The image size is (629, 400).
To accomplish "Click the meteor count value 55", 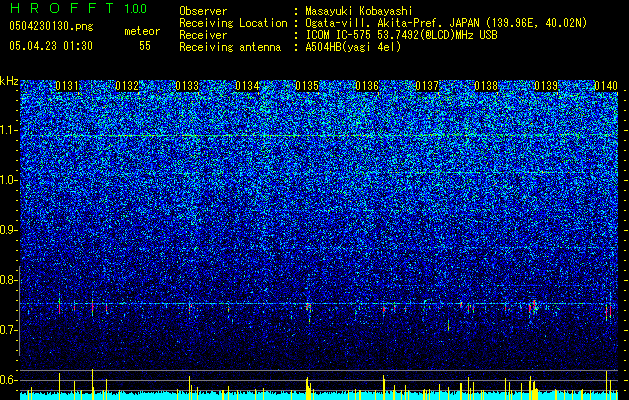I will coord(145,46).
